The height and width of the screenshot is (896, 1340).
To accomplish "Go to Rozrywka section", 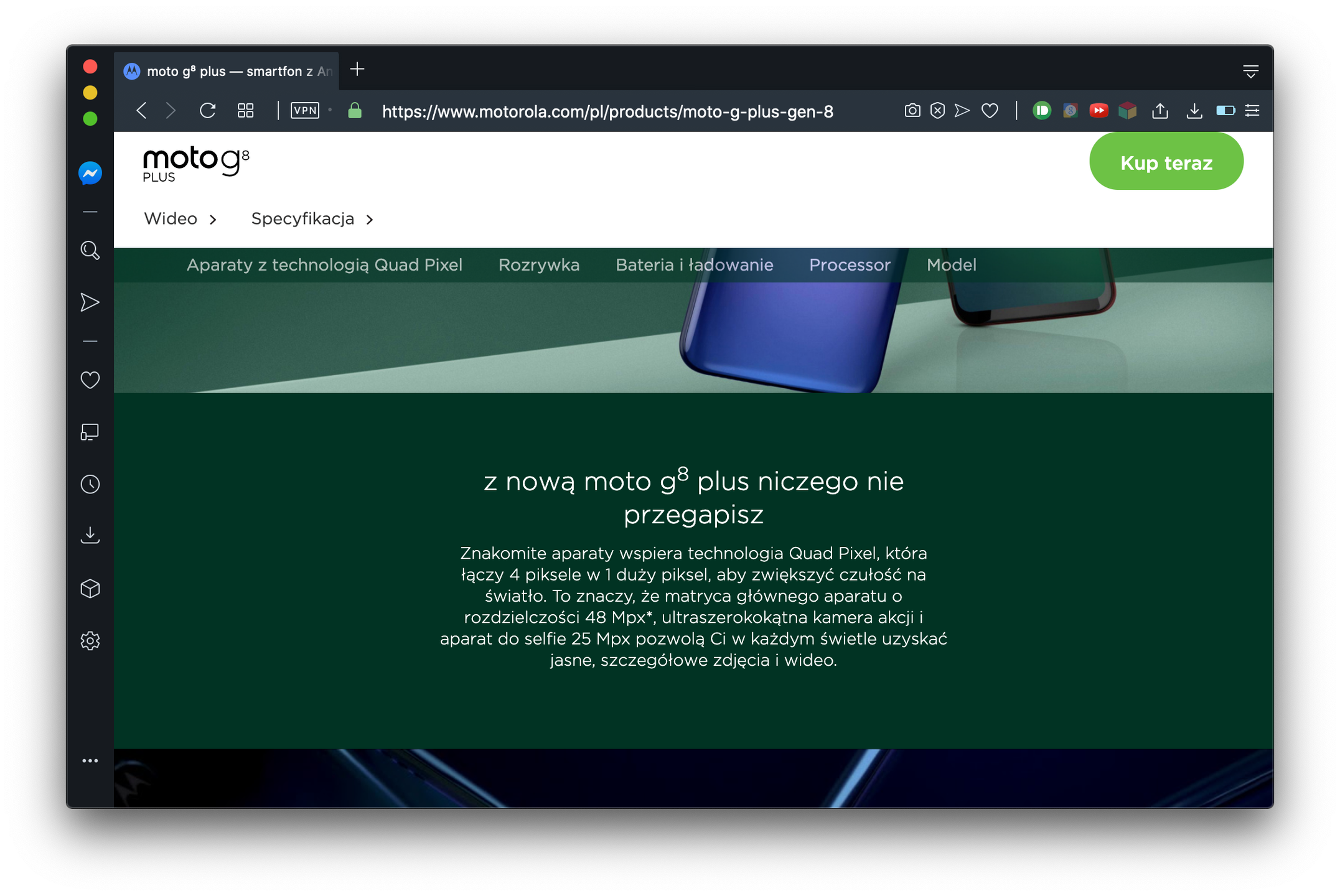I will point(539,265).
